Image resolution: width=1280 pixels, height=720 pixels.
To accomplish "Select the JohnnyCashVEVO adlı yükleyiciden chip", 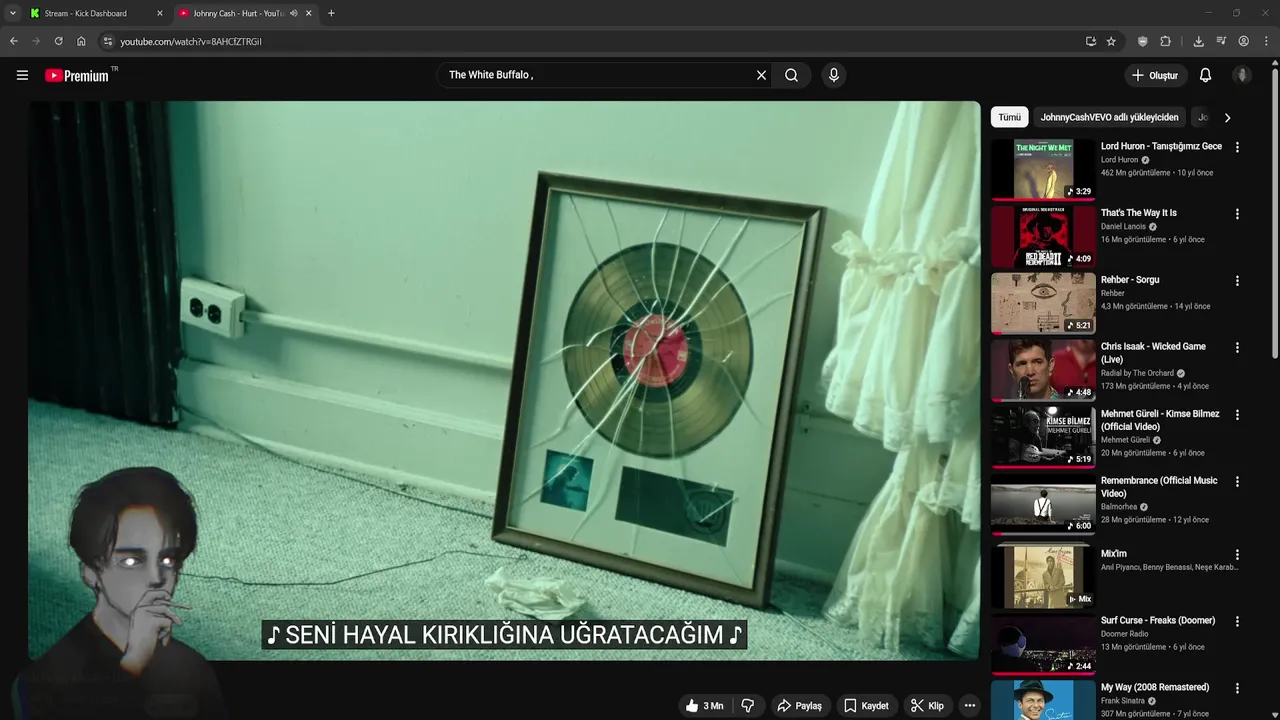I will [x=1109, y=117].
